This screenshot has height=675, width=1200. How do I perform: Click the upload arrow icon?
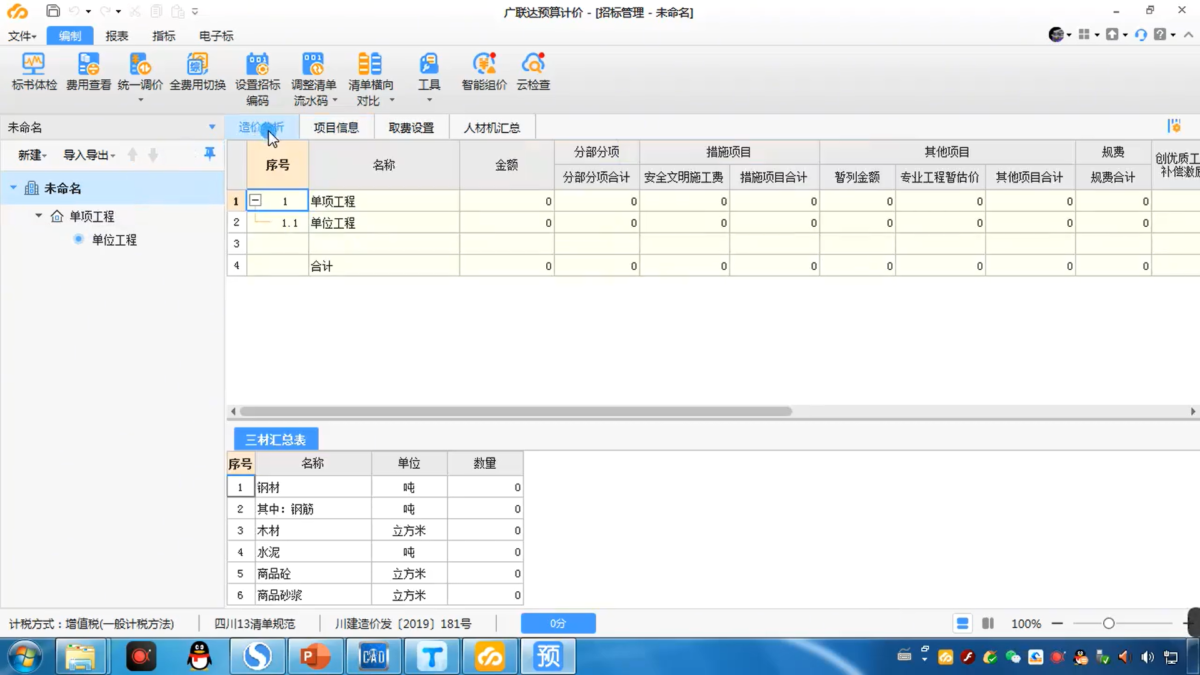point(1112,35)
